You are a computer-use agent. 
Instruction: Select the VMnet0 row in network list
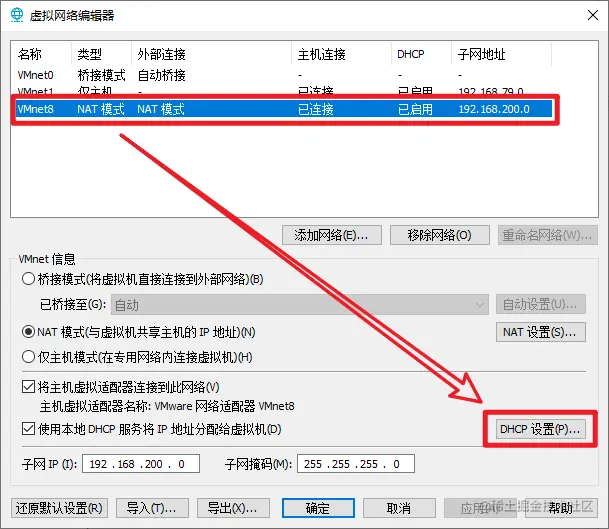point(285,75)
